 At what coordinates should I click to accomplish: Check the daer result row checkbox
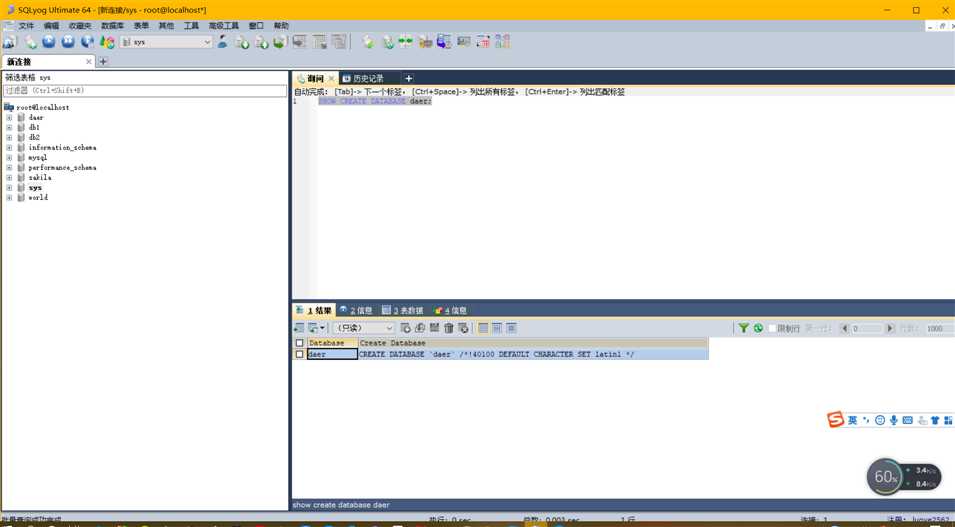click(x=299, y=354)
